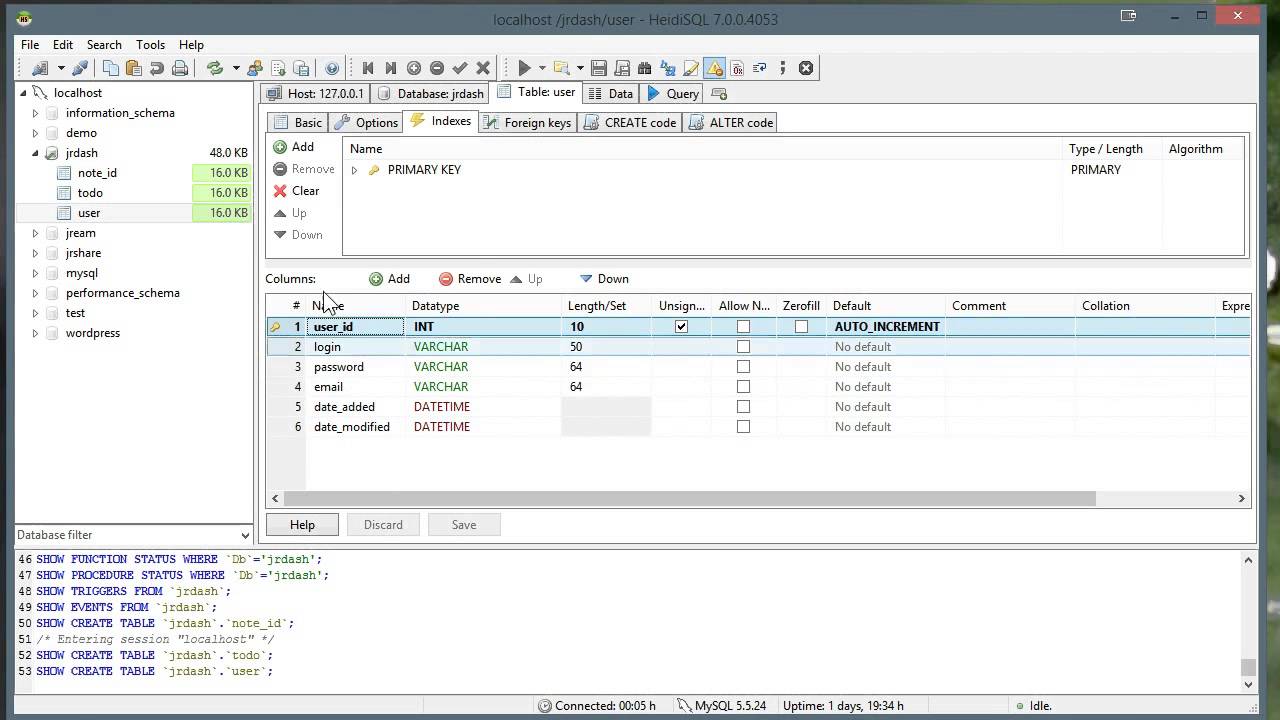1280x720 pixels.
Task: Click the columns grid horizontal scrollbar
Action: pos(689,498)
